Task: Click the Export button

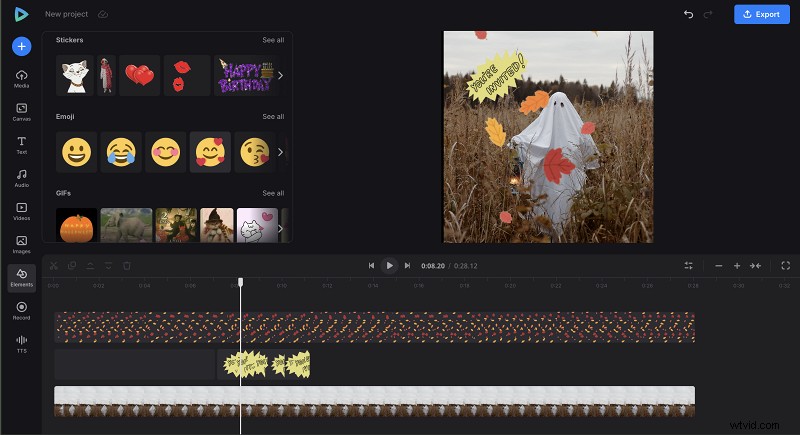Action: pyautogui.click(x=761, y=14)
